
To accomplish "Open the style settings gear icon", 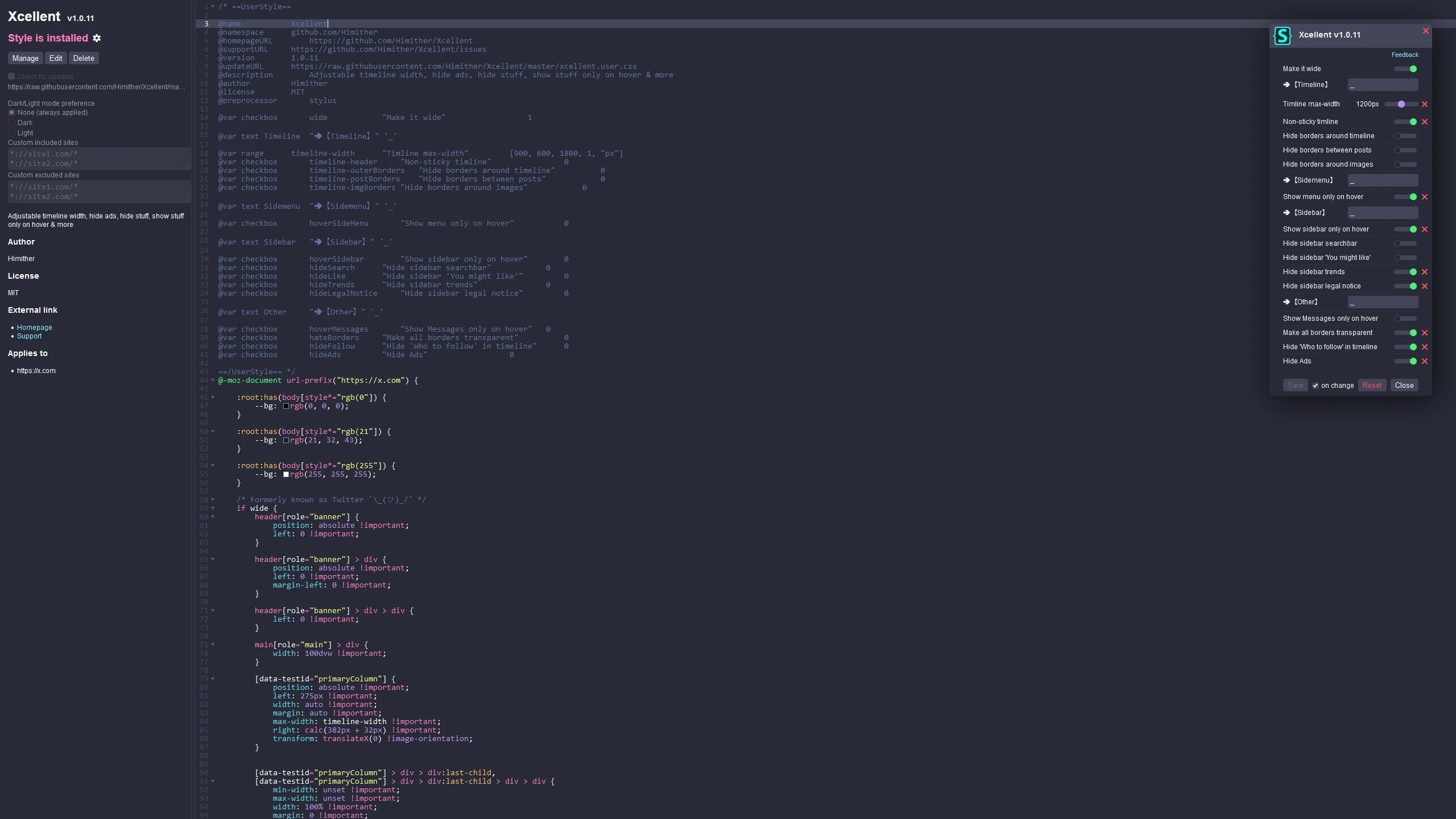I will point(97,38).
